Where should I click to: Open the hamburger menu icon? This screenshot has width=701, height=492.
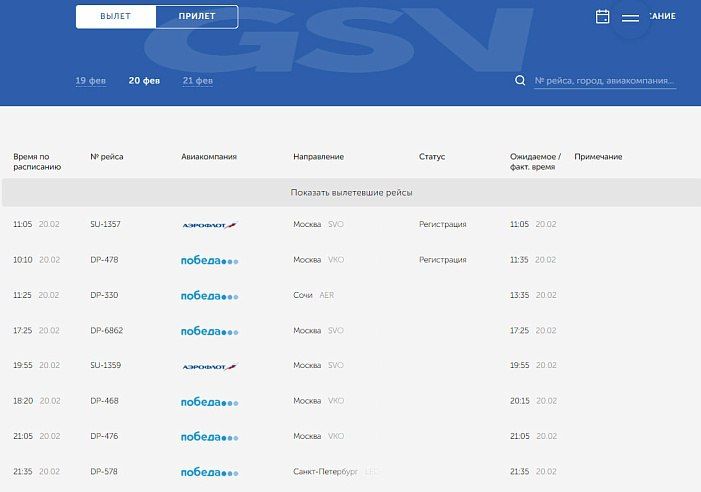tap(630, 18)
